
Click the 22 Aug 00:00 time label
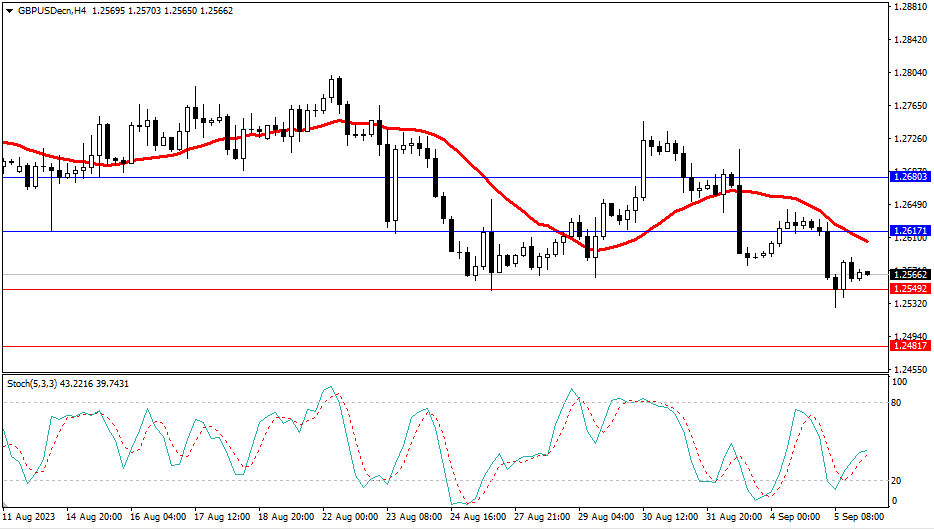tap(350, 518)
